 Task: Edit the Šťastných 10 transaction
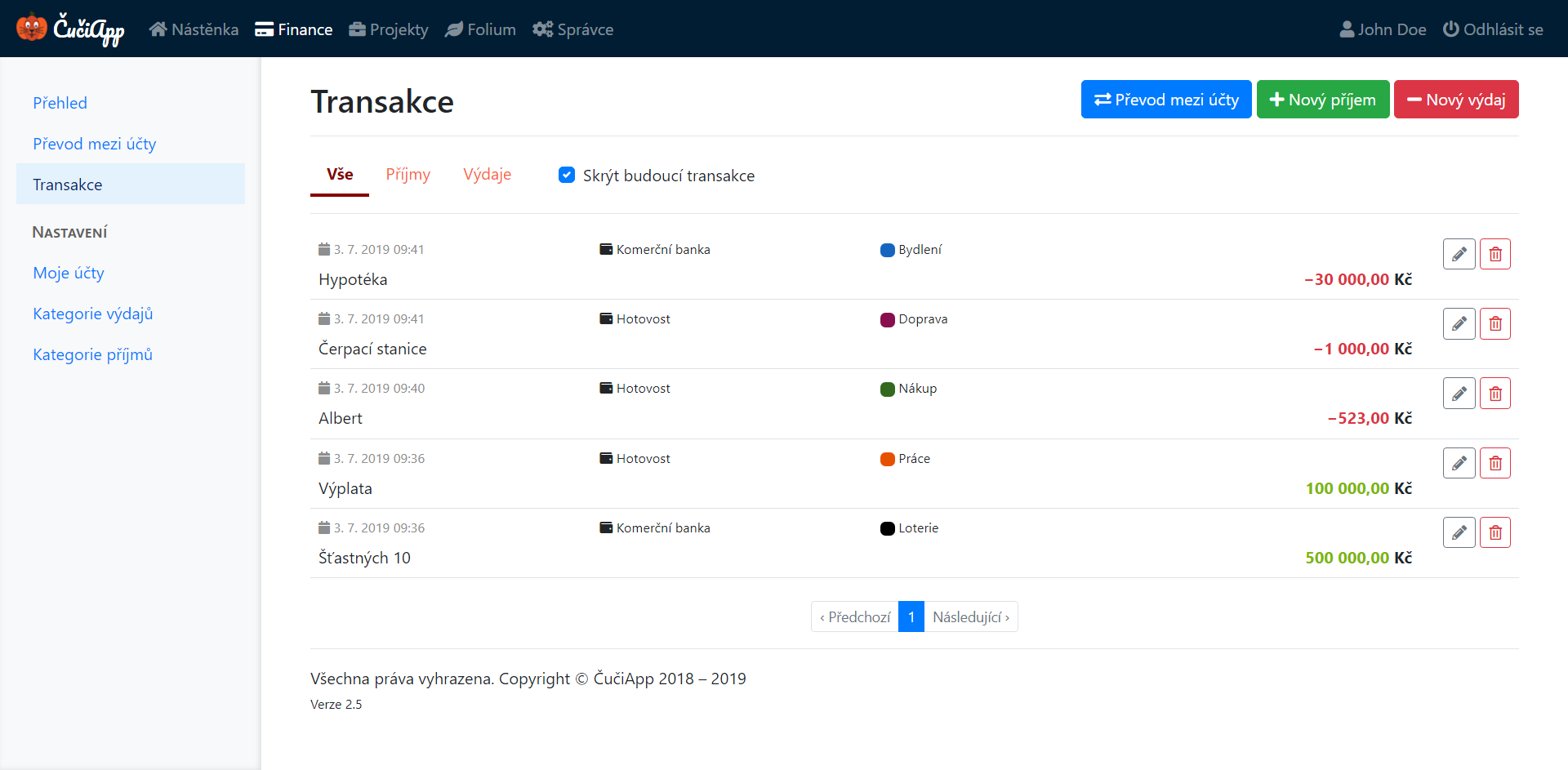1459,532
